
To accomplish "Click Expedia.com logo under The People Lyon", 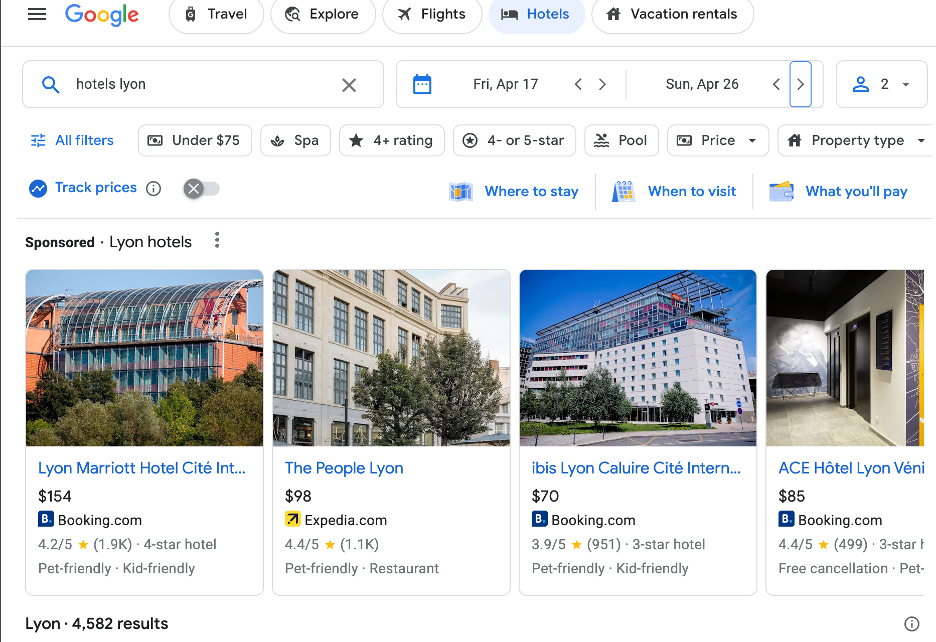I will coord(292,519).
